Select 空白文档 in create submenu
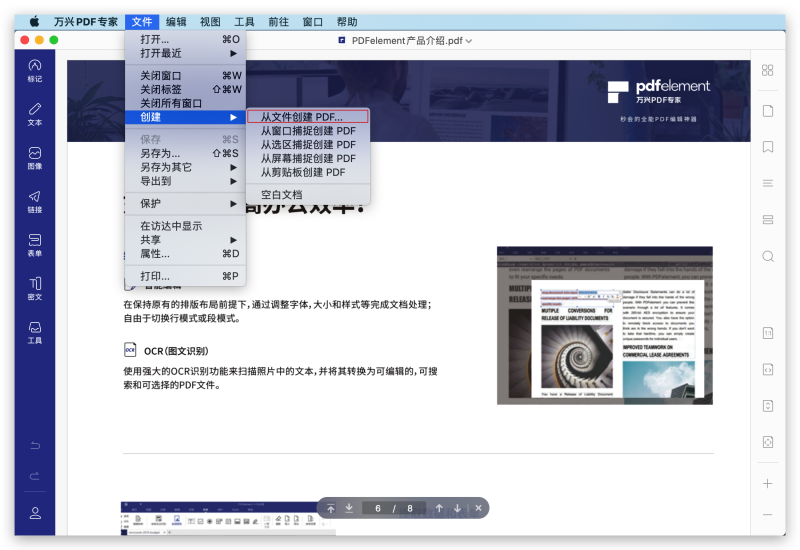800x550 pixels. tap(308, 194)
